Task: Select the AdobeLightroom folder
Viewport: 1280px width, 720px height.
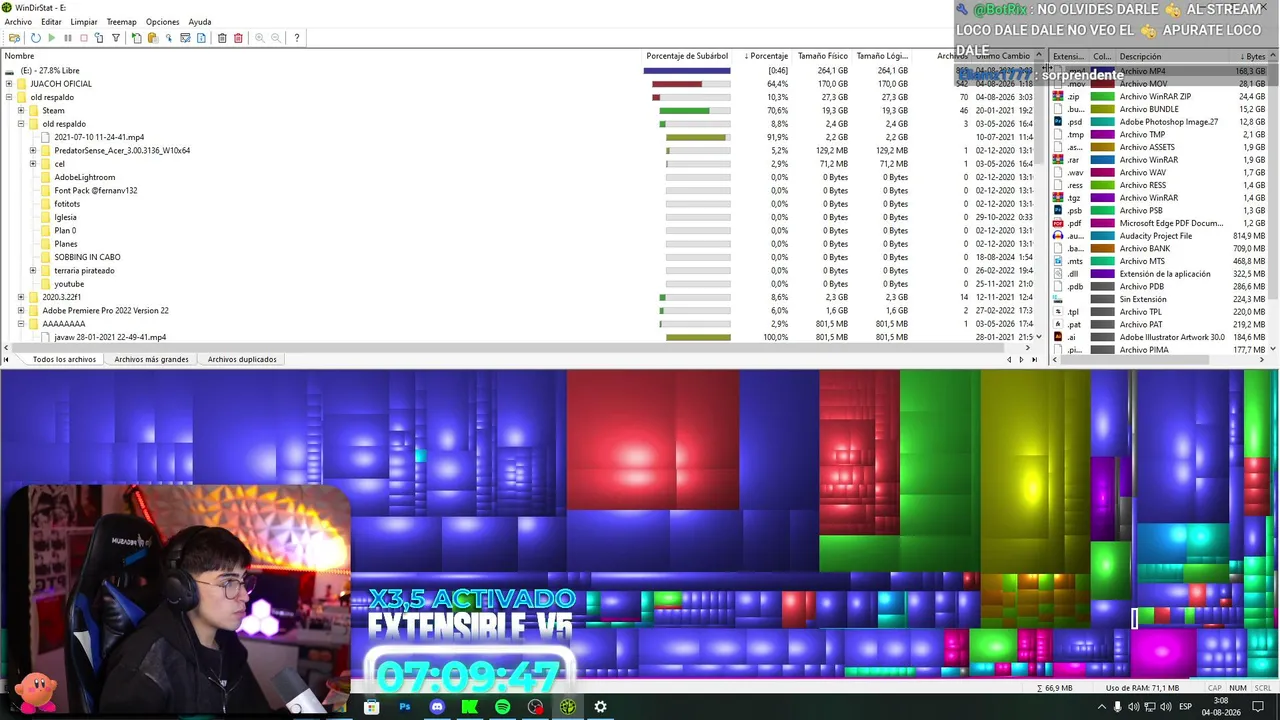Action: (84, 177)
